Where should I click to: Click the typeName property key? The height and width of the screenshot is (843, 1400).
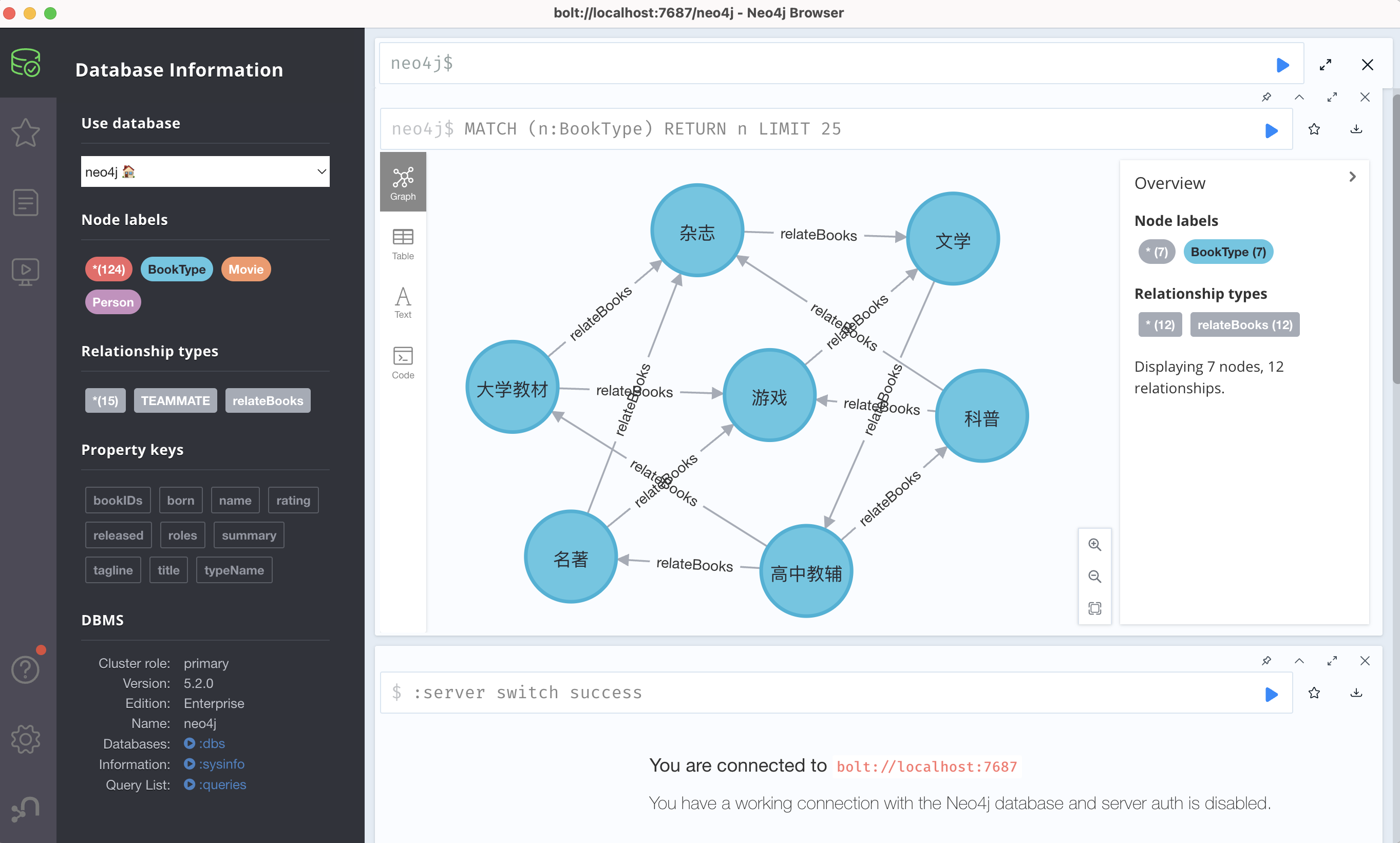[x=234, y=570]
